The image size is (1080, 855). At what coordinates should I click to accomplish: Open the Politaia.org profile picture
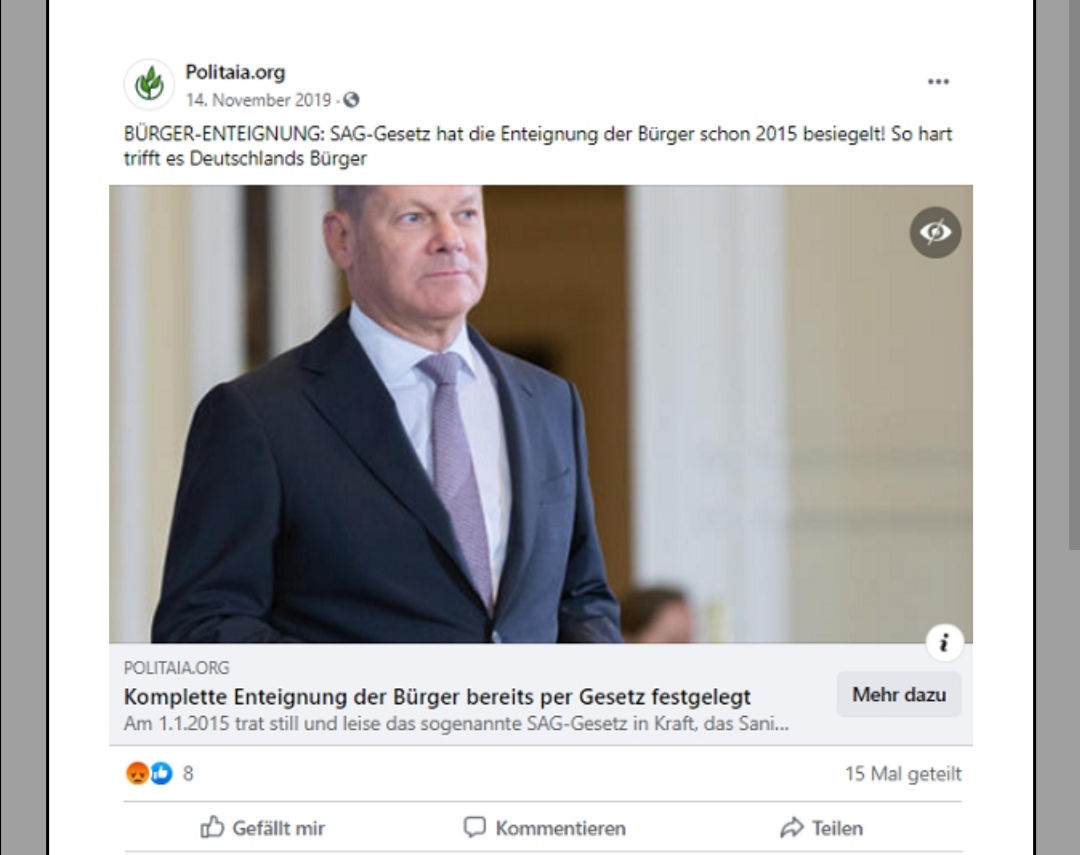pyautogui.click(x=149, y=85)
